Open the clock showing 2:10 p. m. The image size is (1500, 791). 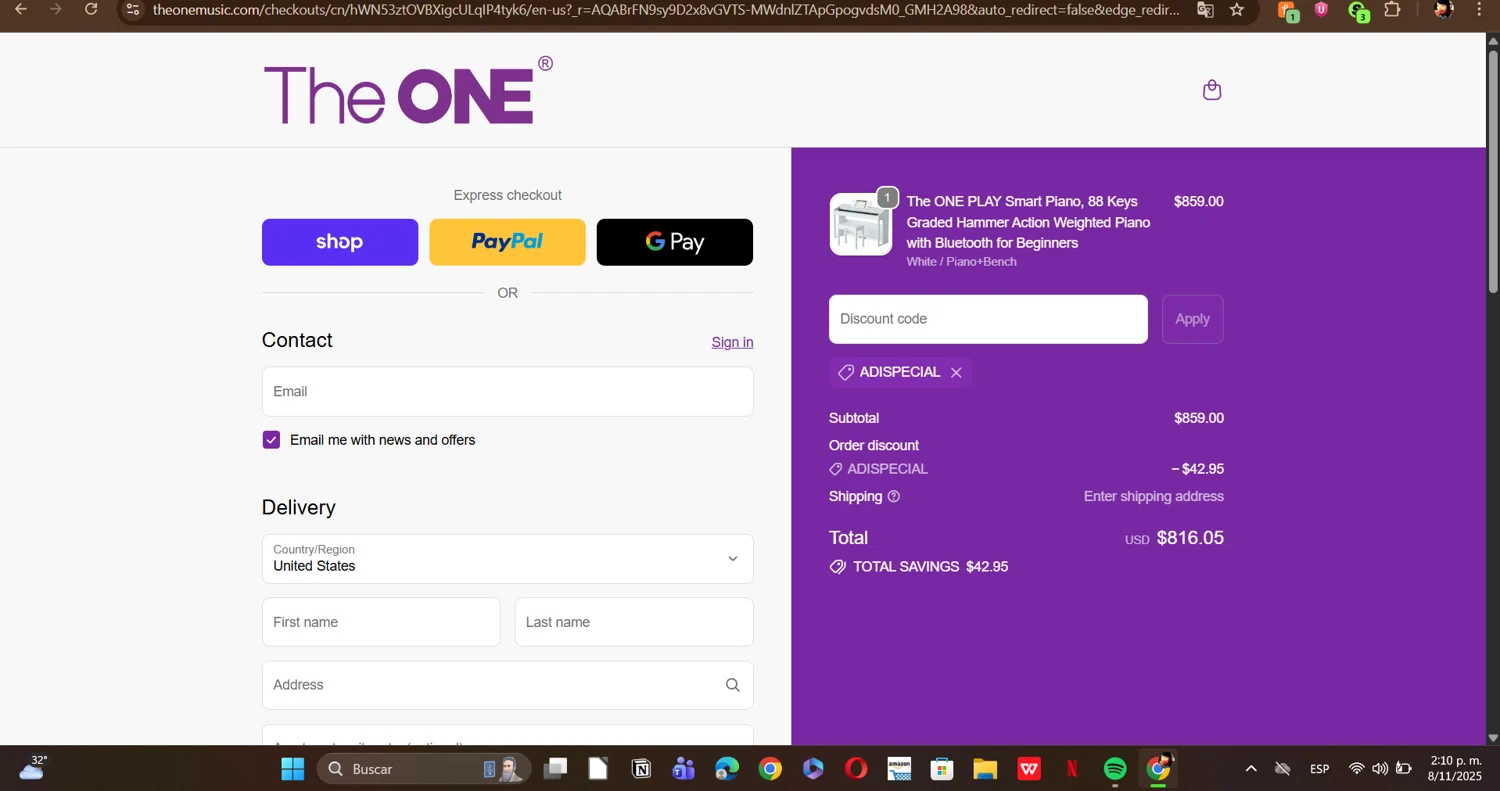(x=1455, y=768)
